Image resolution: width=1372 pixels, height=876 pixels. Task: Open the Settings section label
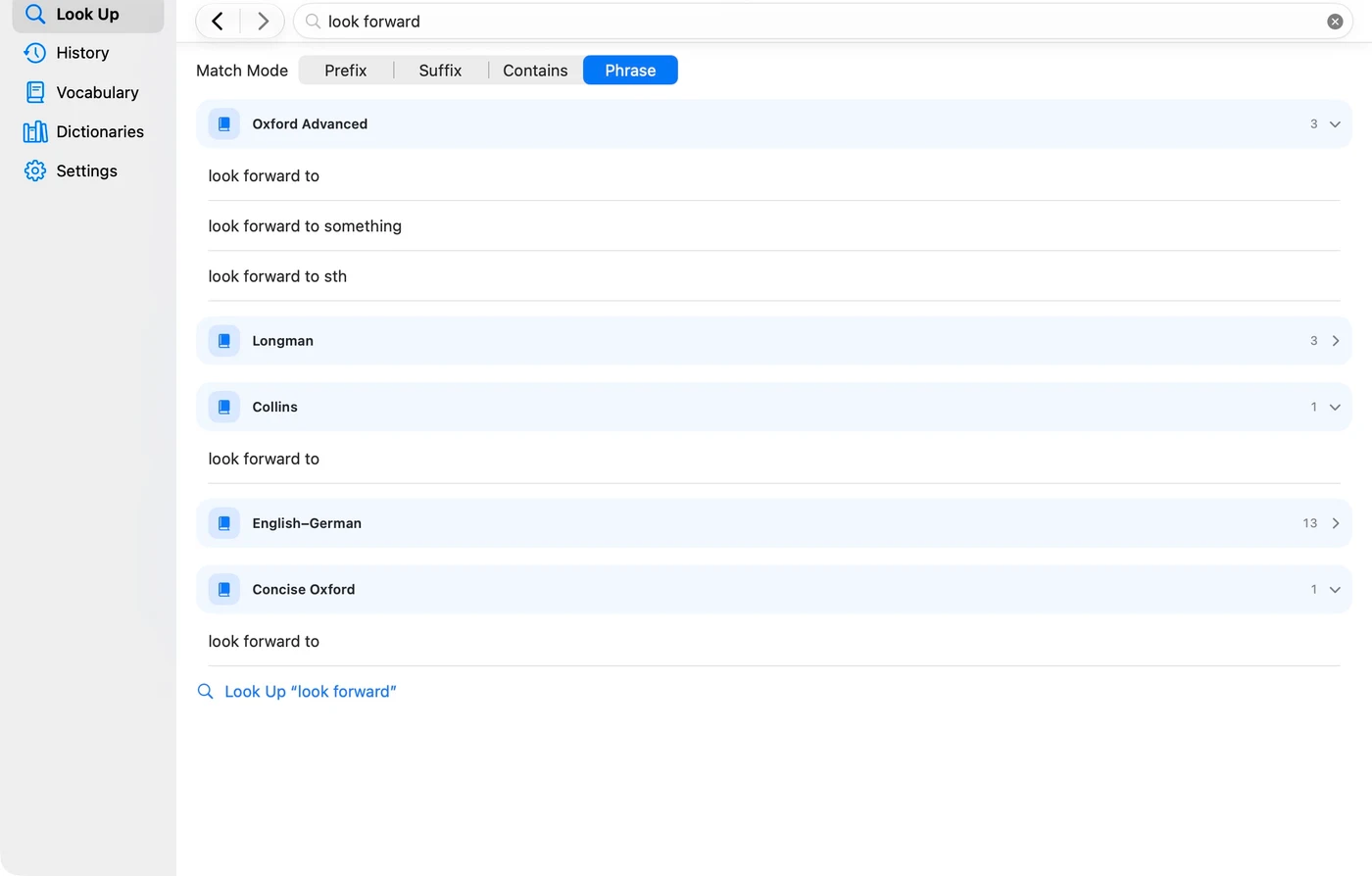click(x=86, y=170)
